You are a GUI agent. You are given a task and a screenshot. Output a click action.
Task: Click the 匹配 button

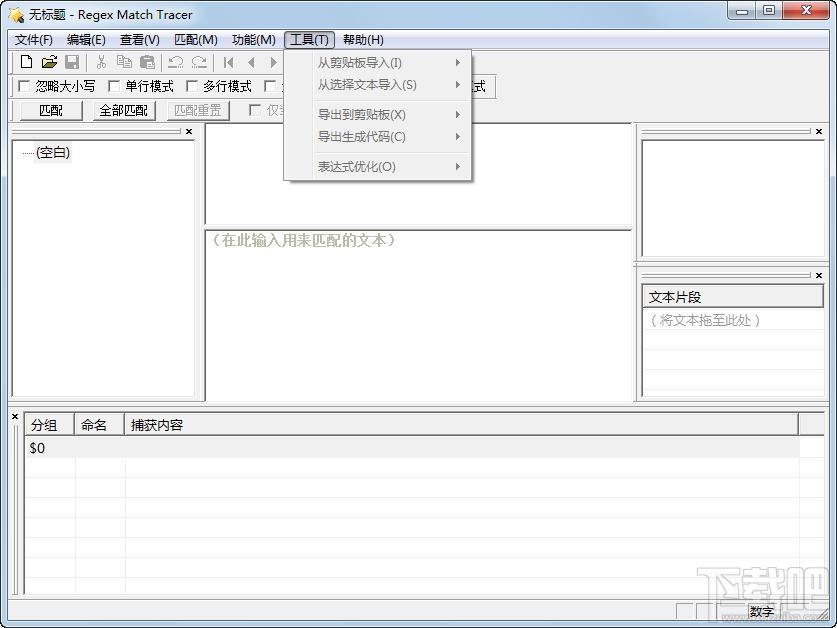[x=51, y=110]
